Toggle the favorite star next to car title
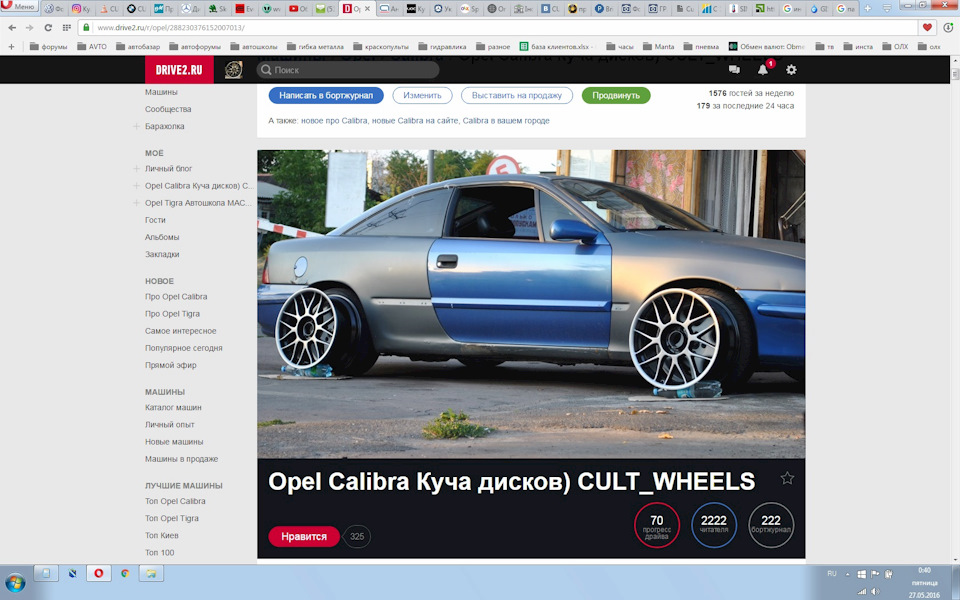 tap(787, 478)
